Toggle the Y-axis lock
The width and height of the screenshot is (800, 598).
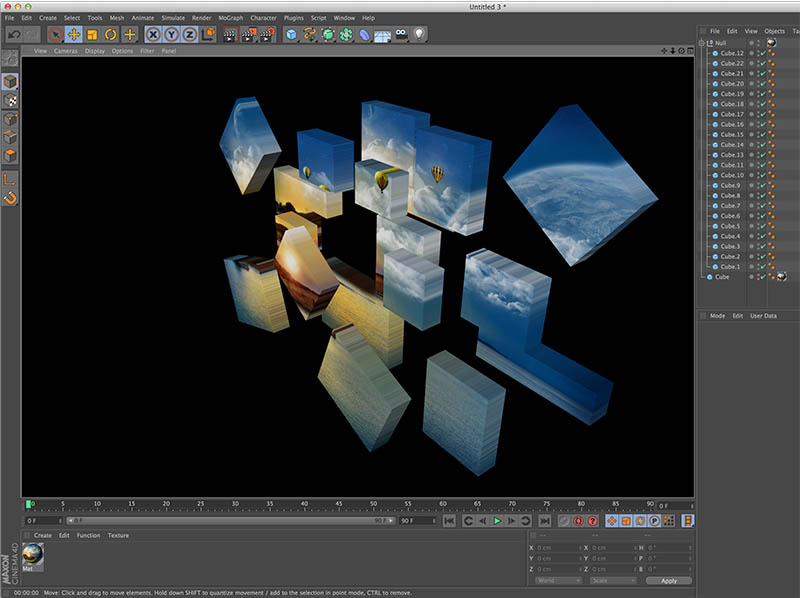tap(171, 35)
